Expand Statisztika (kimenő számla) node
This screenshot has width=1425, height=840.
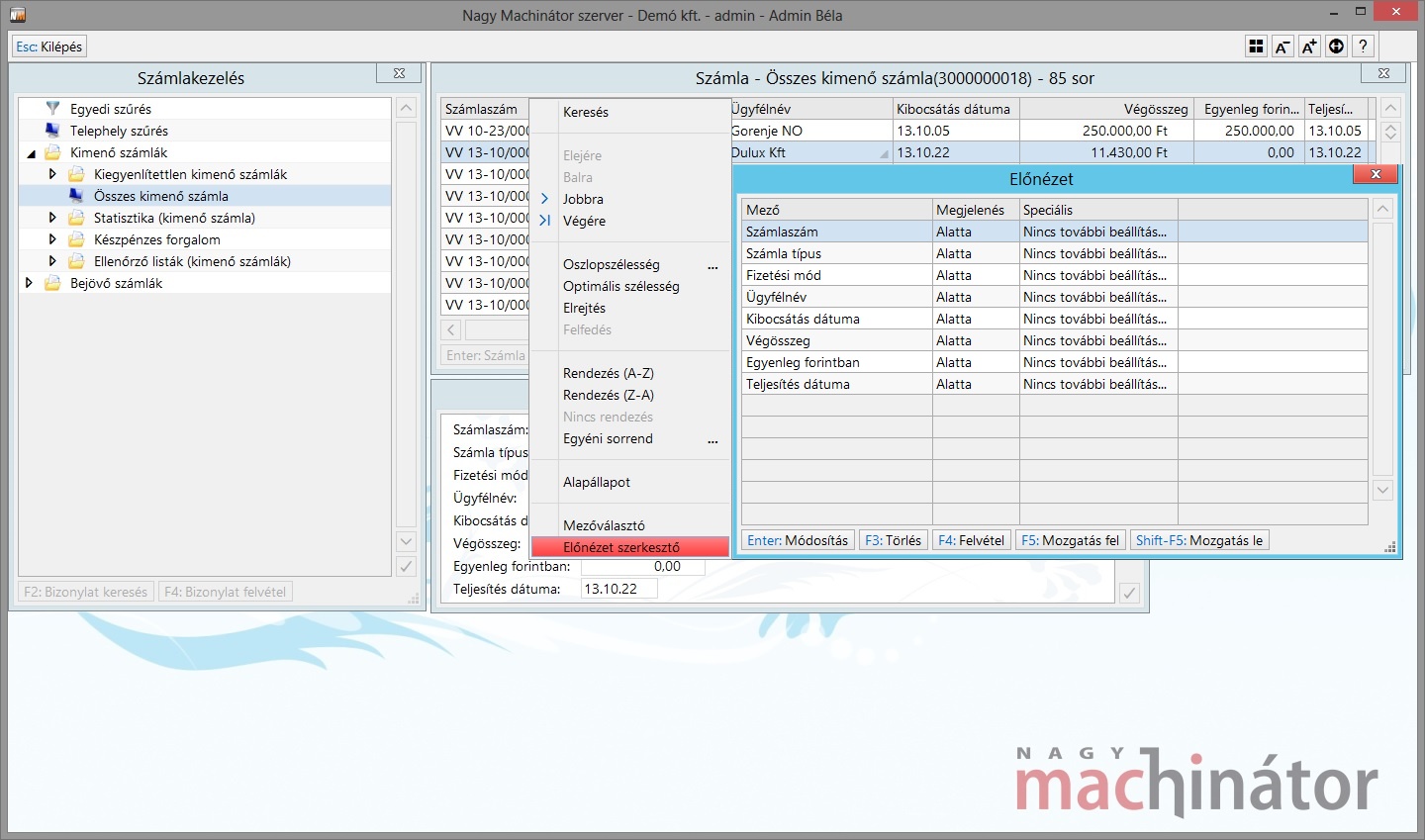pyautogui.click(x=52, y=218)
